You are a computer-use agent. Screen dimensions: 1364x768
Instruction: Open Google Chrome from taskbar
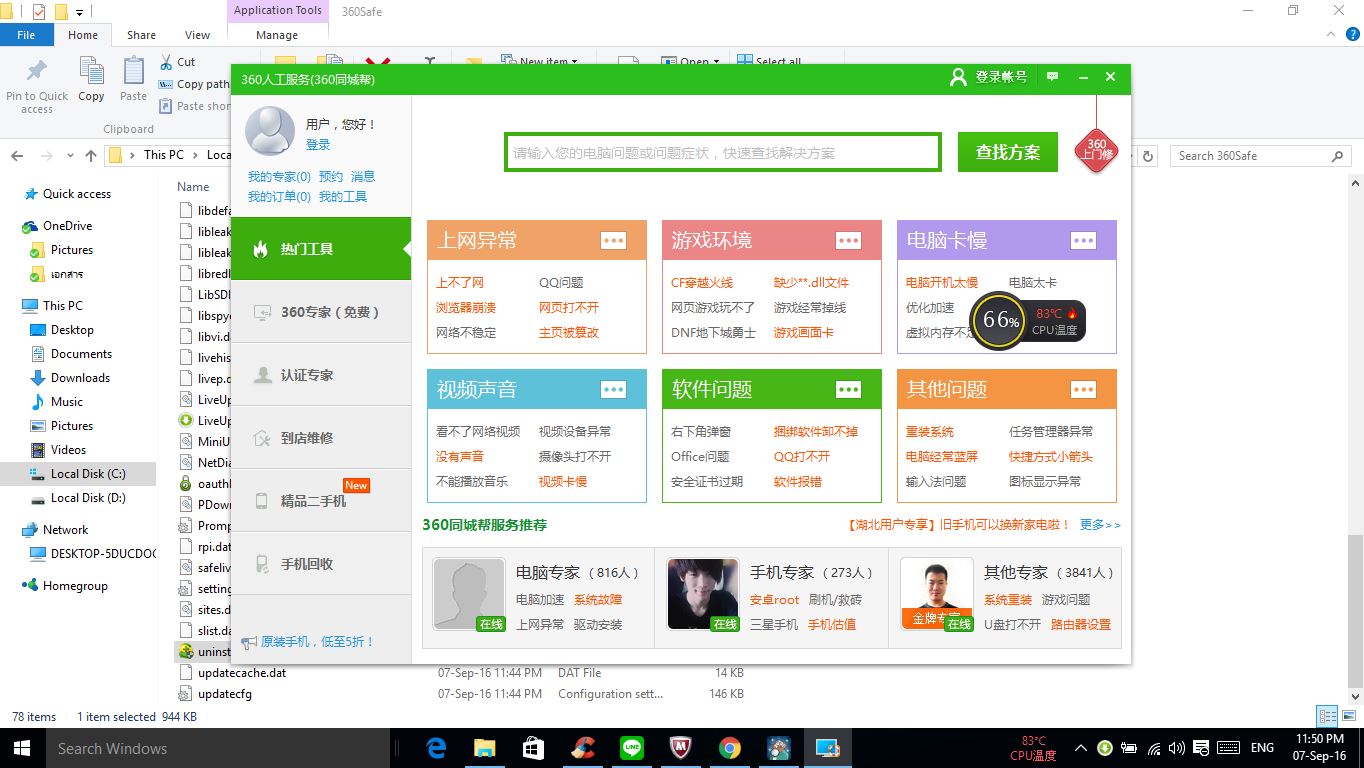pyautogui.click(x=730, y=748)
